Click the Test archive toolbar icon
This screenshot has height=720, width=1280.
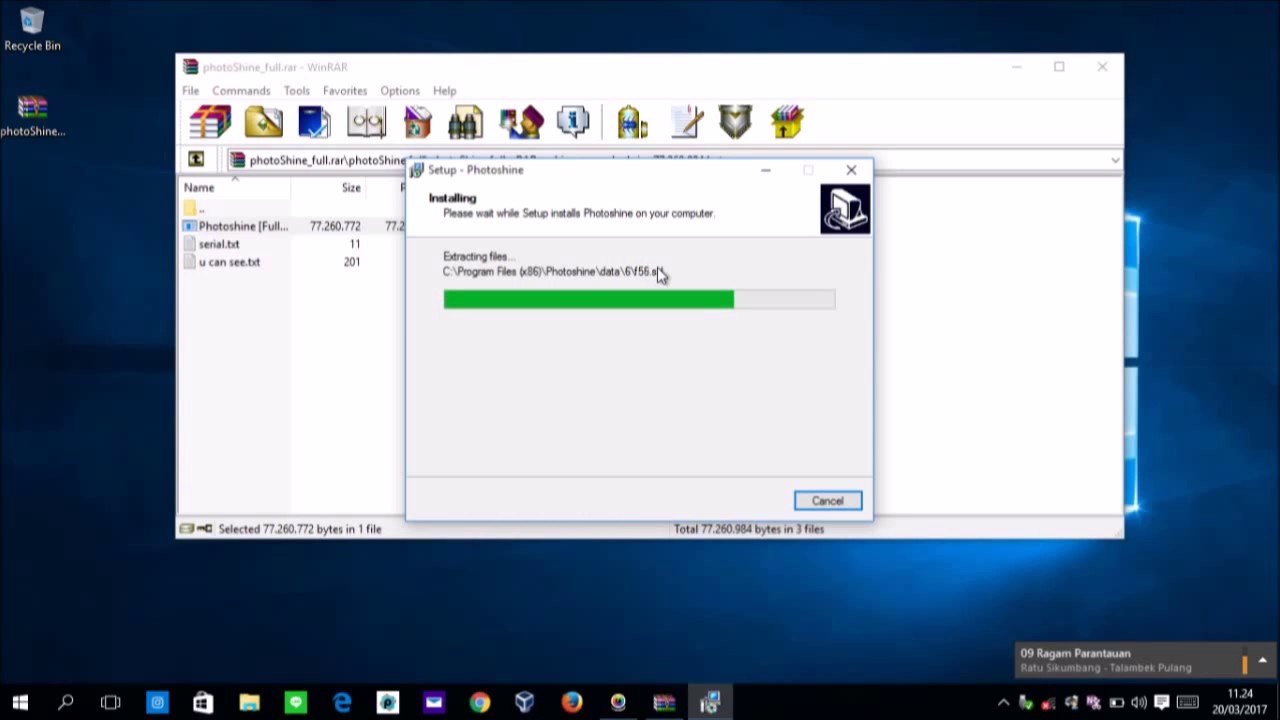tap(314, 122)
